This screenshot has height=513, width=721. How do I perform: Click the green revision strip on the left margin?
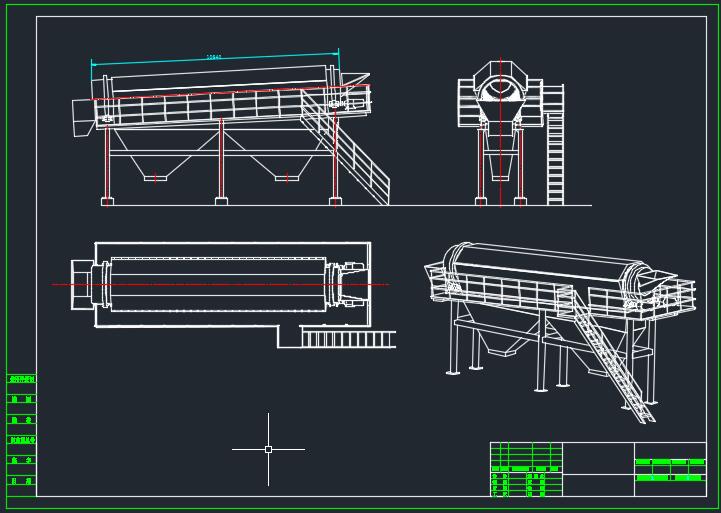point(22,435)
